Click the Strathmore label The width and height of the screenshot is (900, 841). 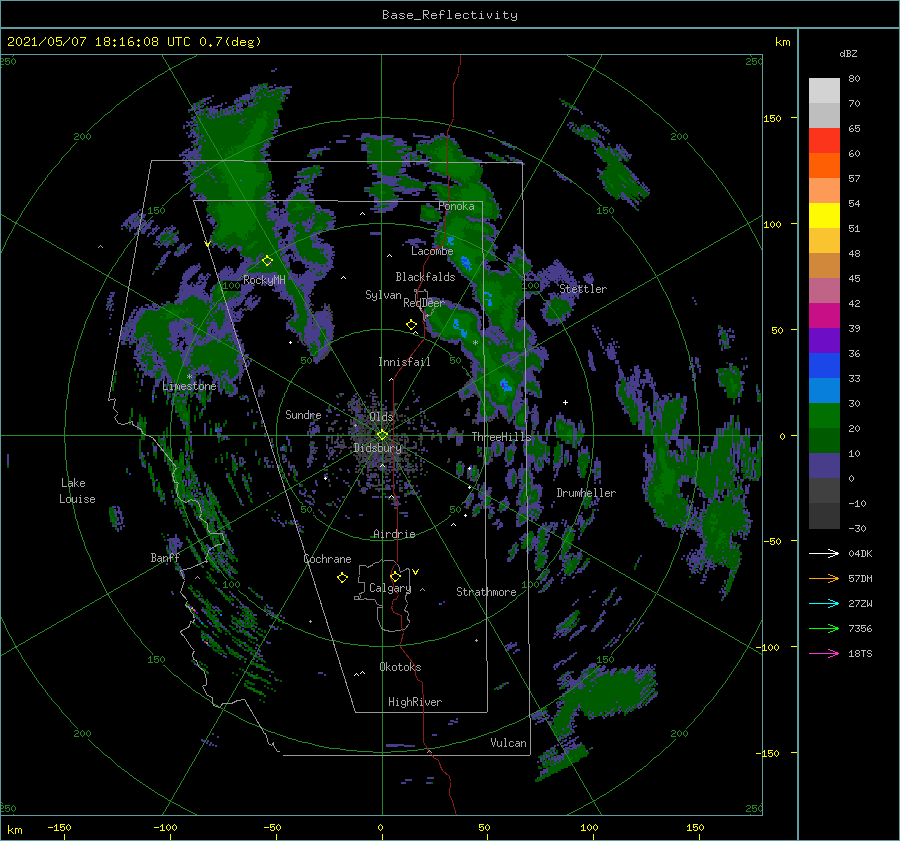coord(486,592)
